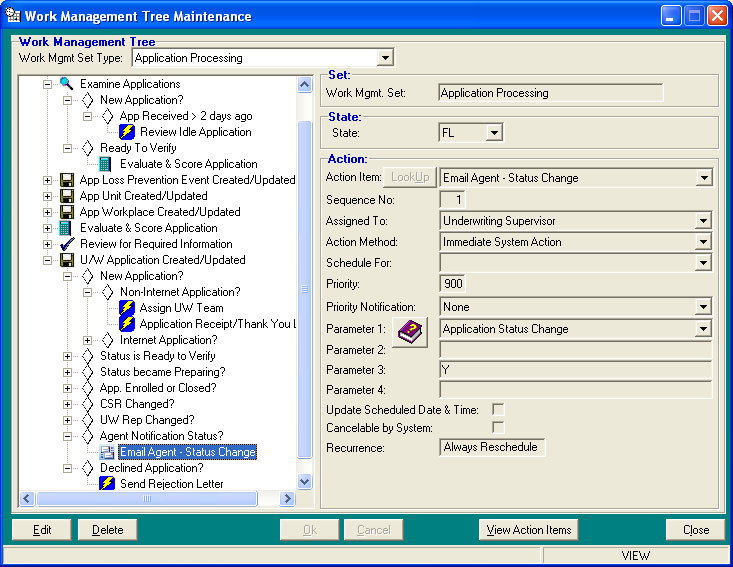Click the Parameter 3 field showing Y
Viewport: 733px width, 567px height.
(x=576, y=370)
